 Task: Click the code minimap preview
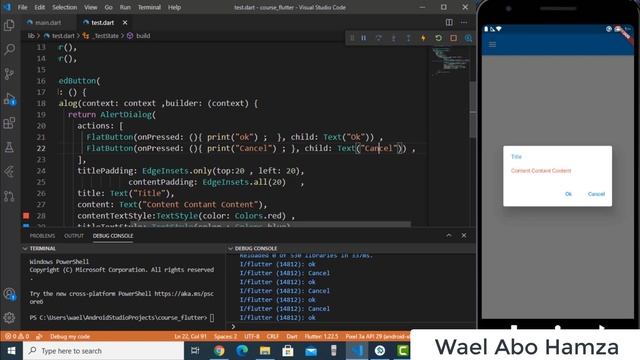pyautogui.click(x=450, y=61)
